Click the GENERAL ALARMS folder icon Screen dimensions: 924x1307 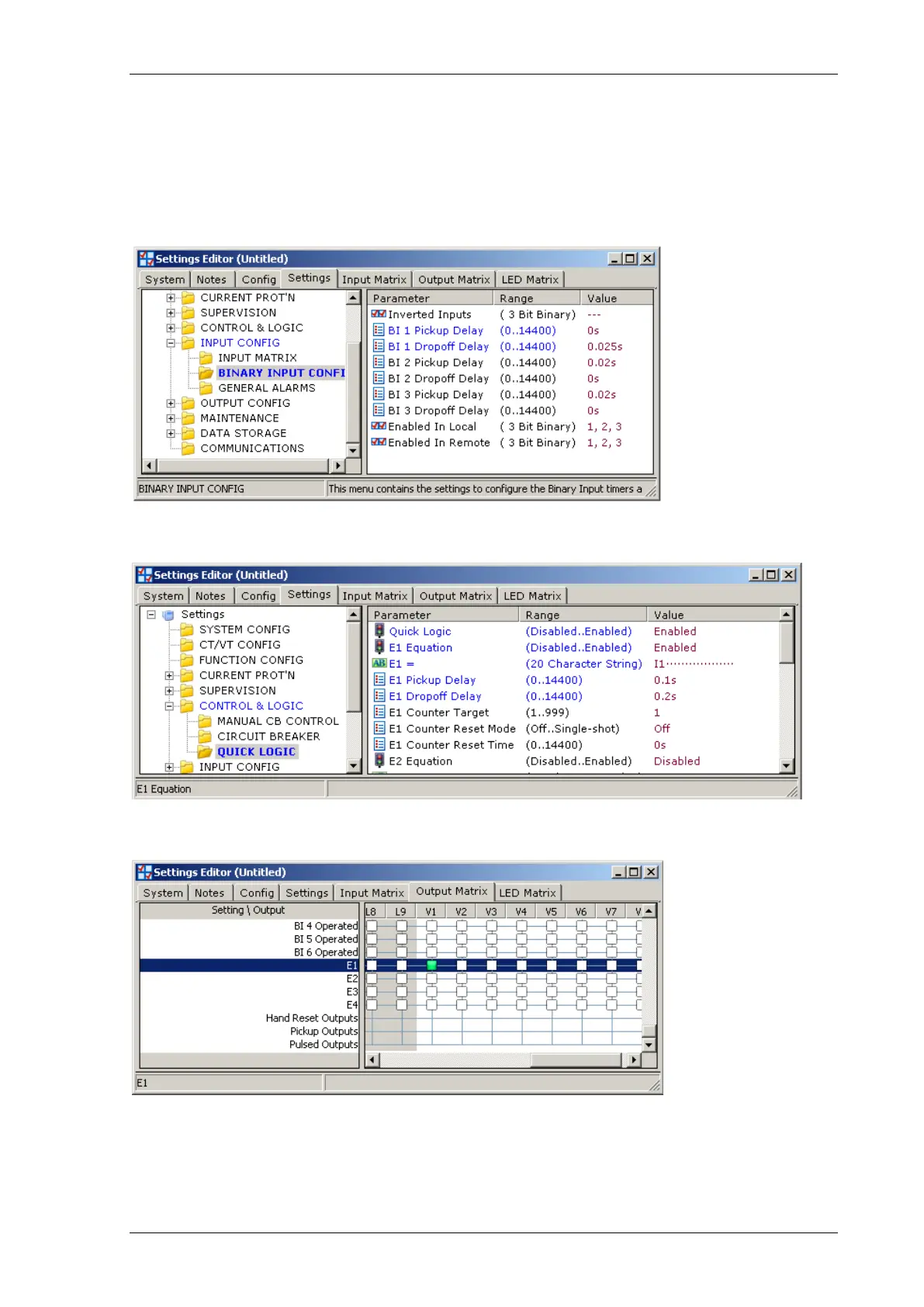pos(206,388)
